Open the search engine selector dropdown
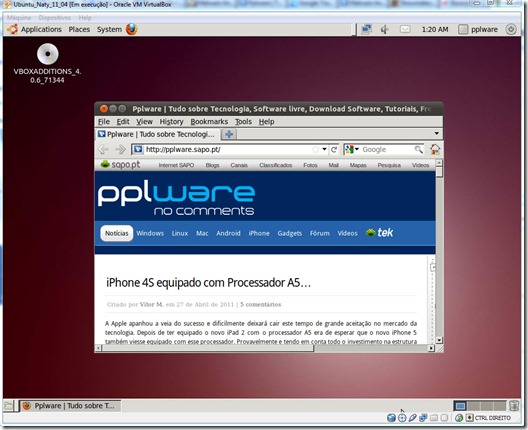This screenshot has width=528, height=430. (352, 149)
